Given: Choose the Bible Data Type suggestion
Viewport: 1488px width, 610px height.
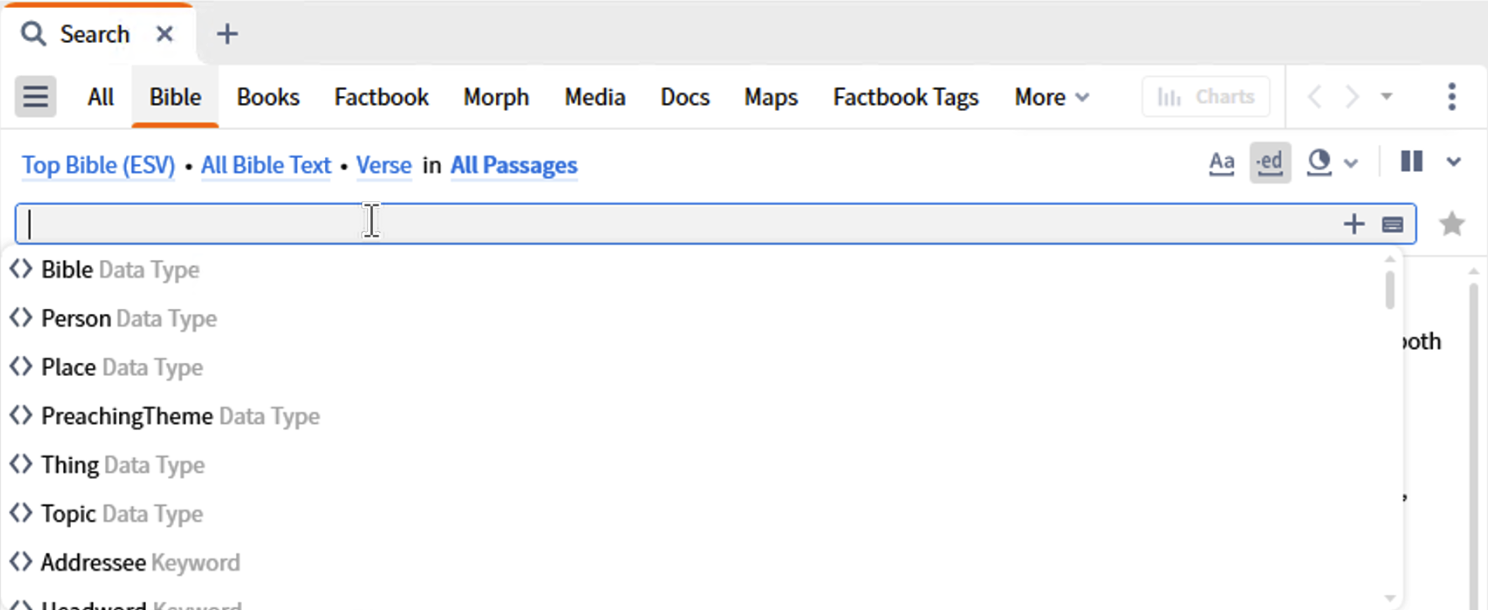Looking at the screenshot, I should point(693,270).
